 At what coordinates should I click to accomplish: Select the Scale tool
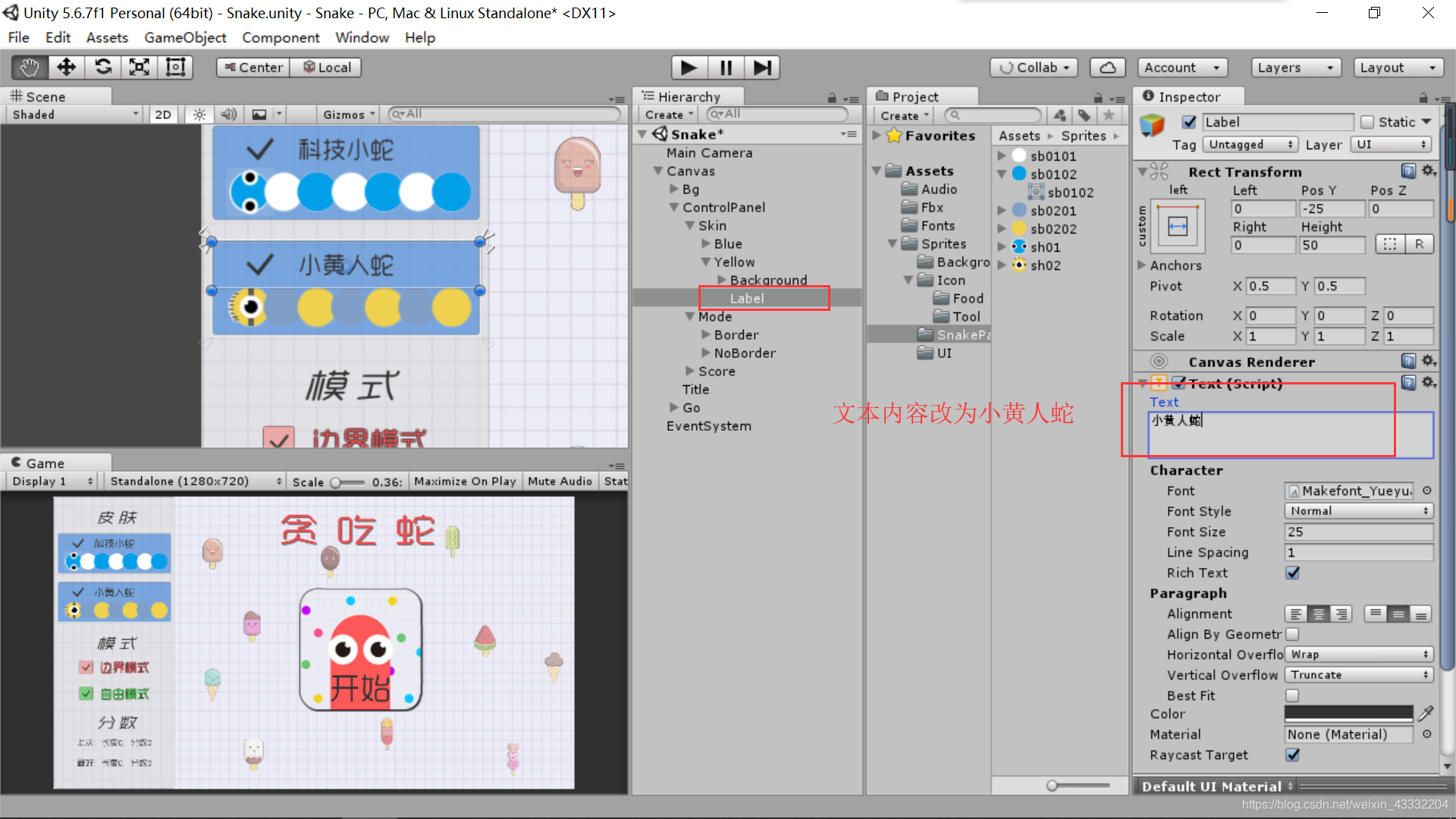139,67
